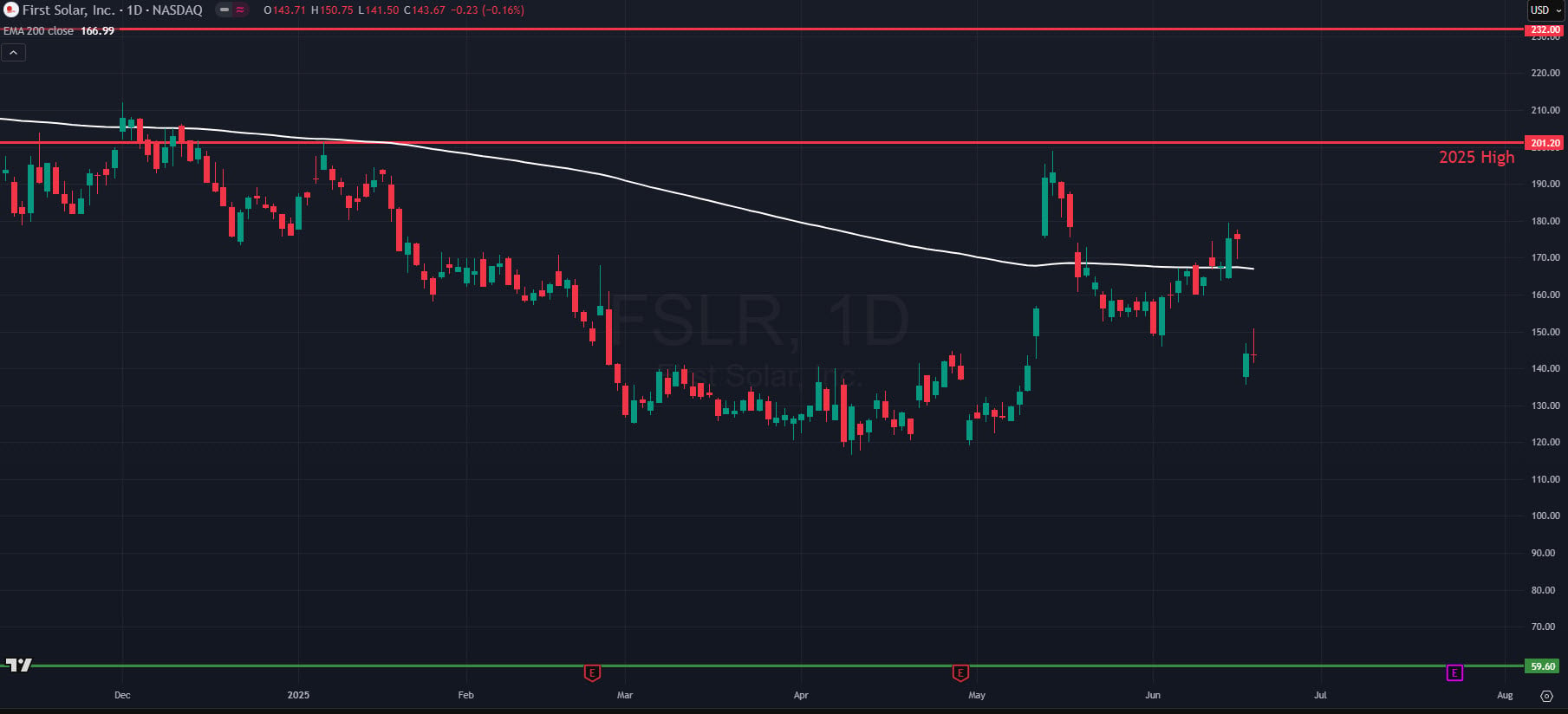Image resolution: width=1568 pixels, height=714 pixels.
Task: Select the green 59.60 price label
Action: coord(1543,666)
